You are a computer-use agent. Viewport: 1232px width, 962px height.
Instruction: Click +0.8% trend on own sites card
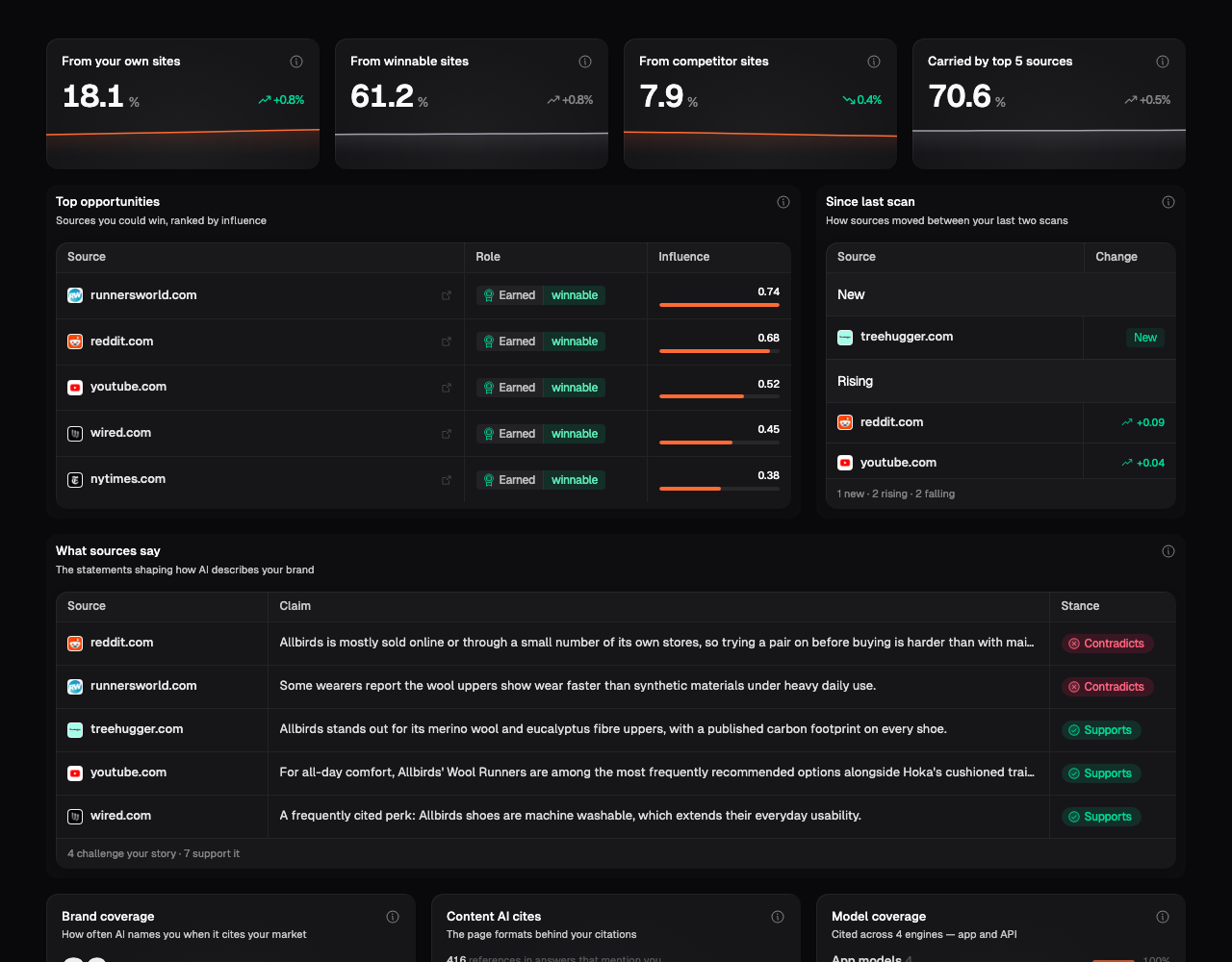(x=281, y=100)
